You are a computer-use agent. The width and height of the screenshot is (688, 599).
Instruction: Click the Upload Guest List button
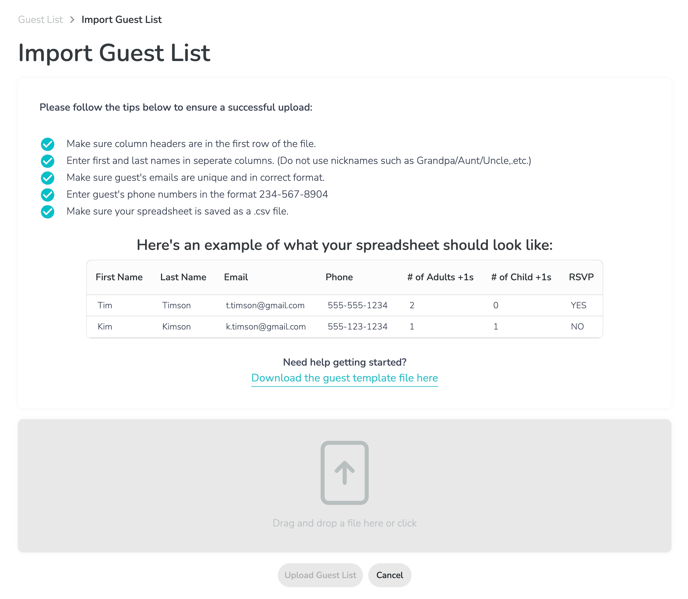320,575
